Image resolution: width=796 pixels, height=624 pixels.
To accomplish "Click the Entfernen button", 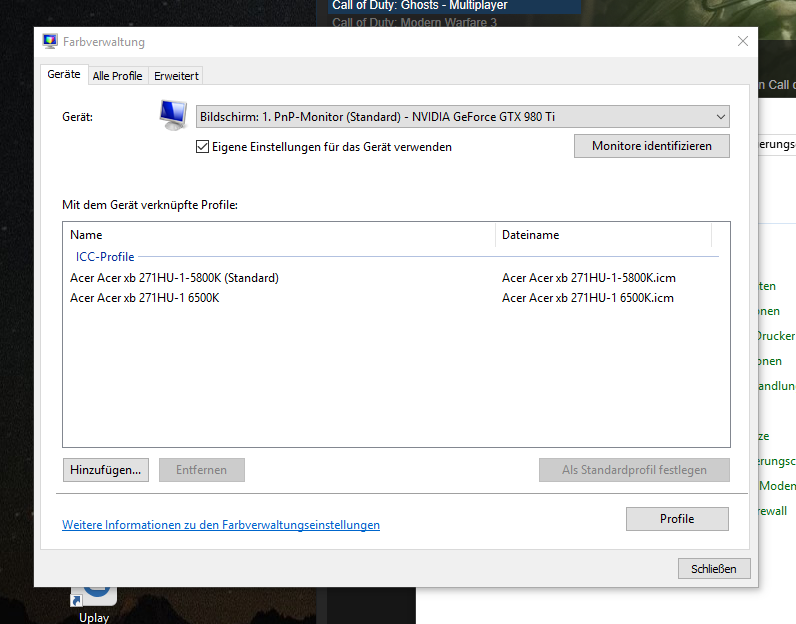I will tap(202, 470).
